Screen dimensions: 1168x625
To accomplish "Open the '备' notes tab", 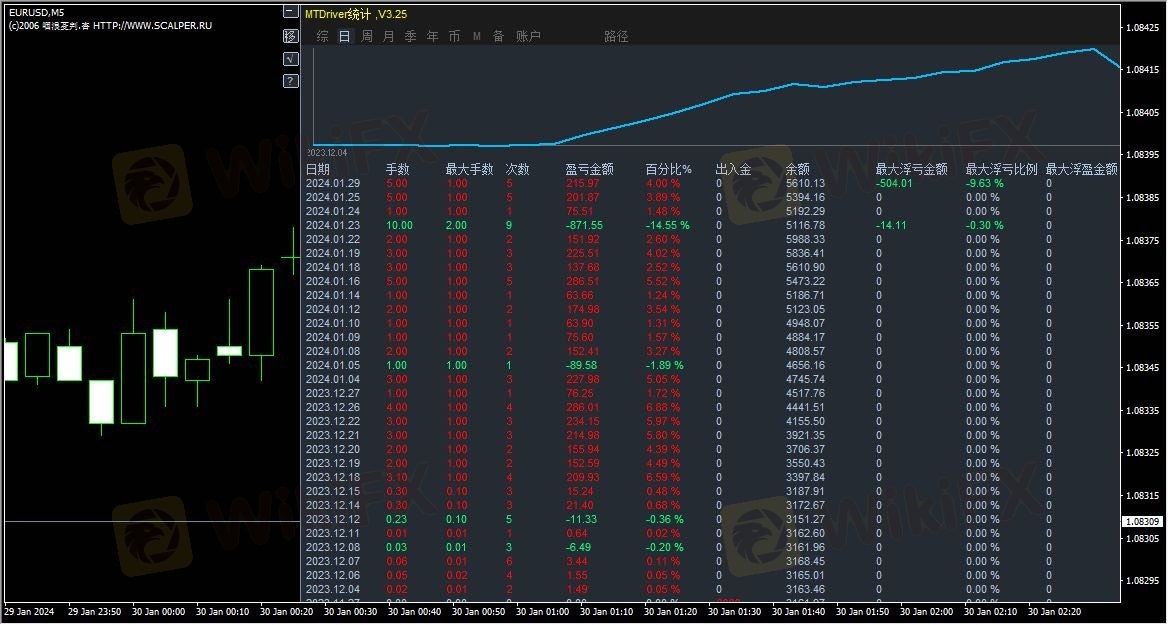I will click(x=498, y=36).
